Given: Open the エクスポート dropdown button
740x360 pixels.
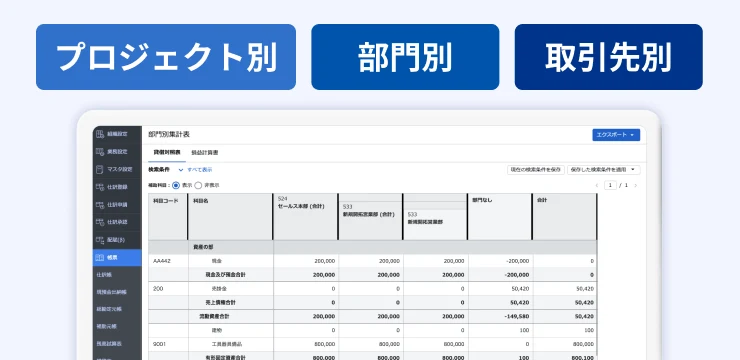Looking at the screenshot, I should pos(616,135).
